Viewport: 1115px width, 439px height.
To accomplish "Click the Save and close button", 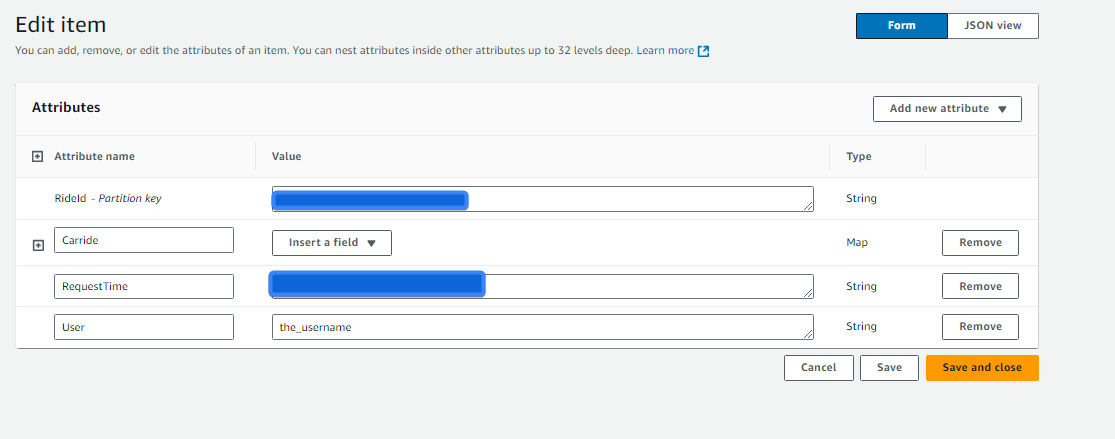I will tap(982, 368).
